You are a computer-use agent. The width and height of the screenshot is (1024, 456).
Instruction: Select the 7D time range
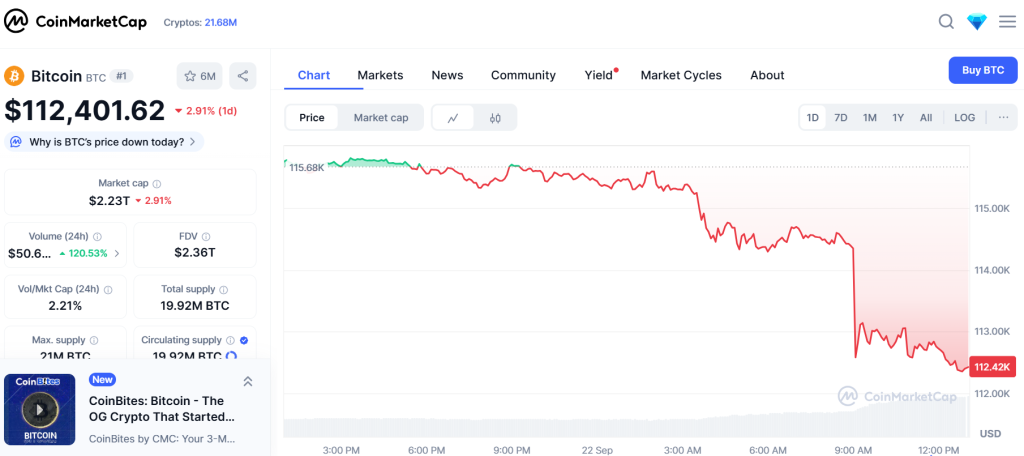tap(841, 118)
